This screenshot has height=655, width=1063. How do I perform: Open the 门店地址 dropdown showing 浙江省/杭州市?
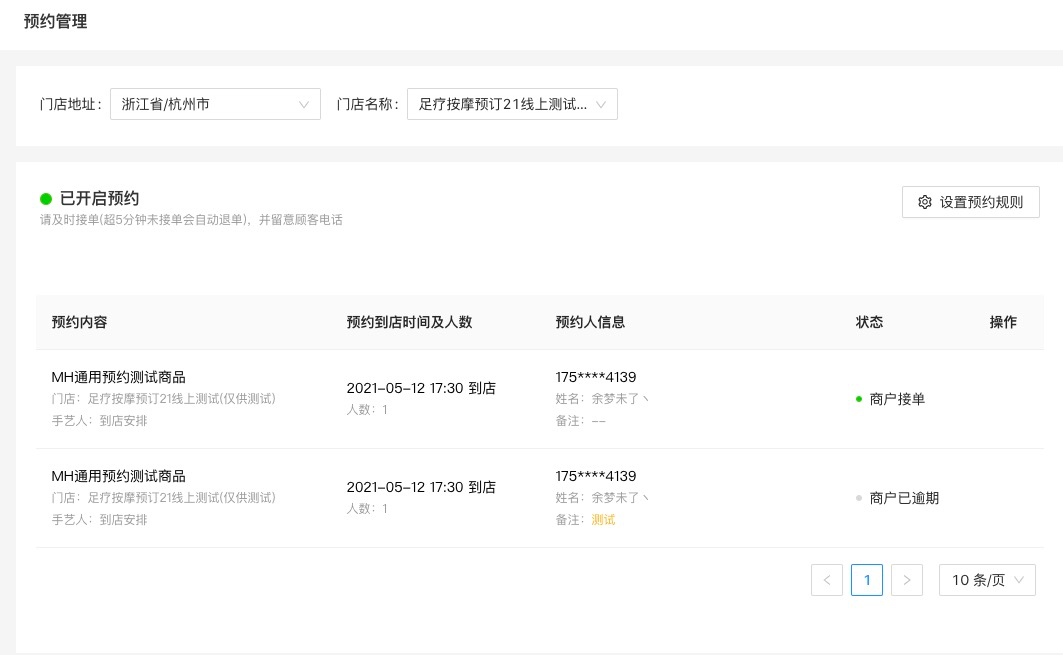pos(215,104)
